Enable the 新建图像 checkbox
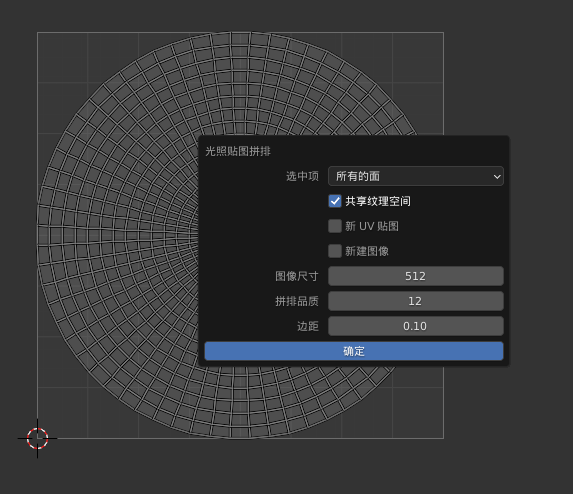Viewport: 573px width, 494px height. click(335, 251)
